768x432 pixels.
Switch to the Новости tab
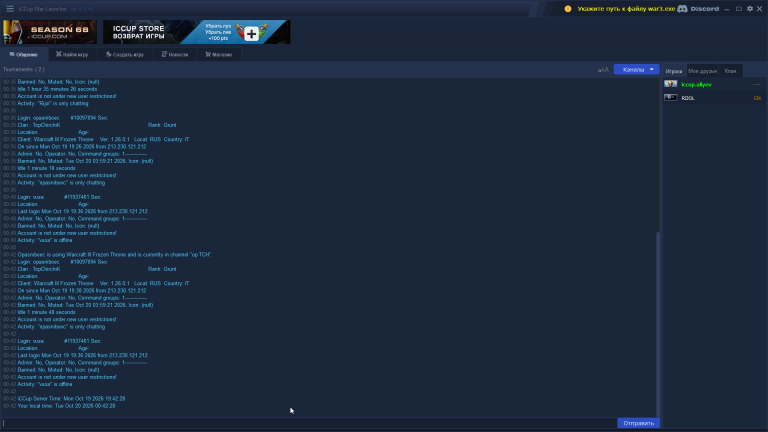[175, 54]
